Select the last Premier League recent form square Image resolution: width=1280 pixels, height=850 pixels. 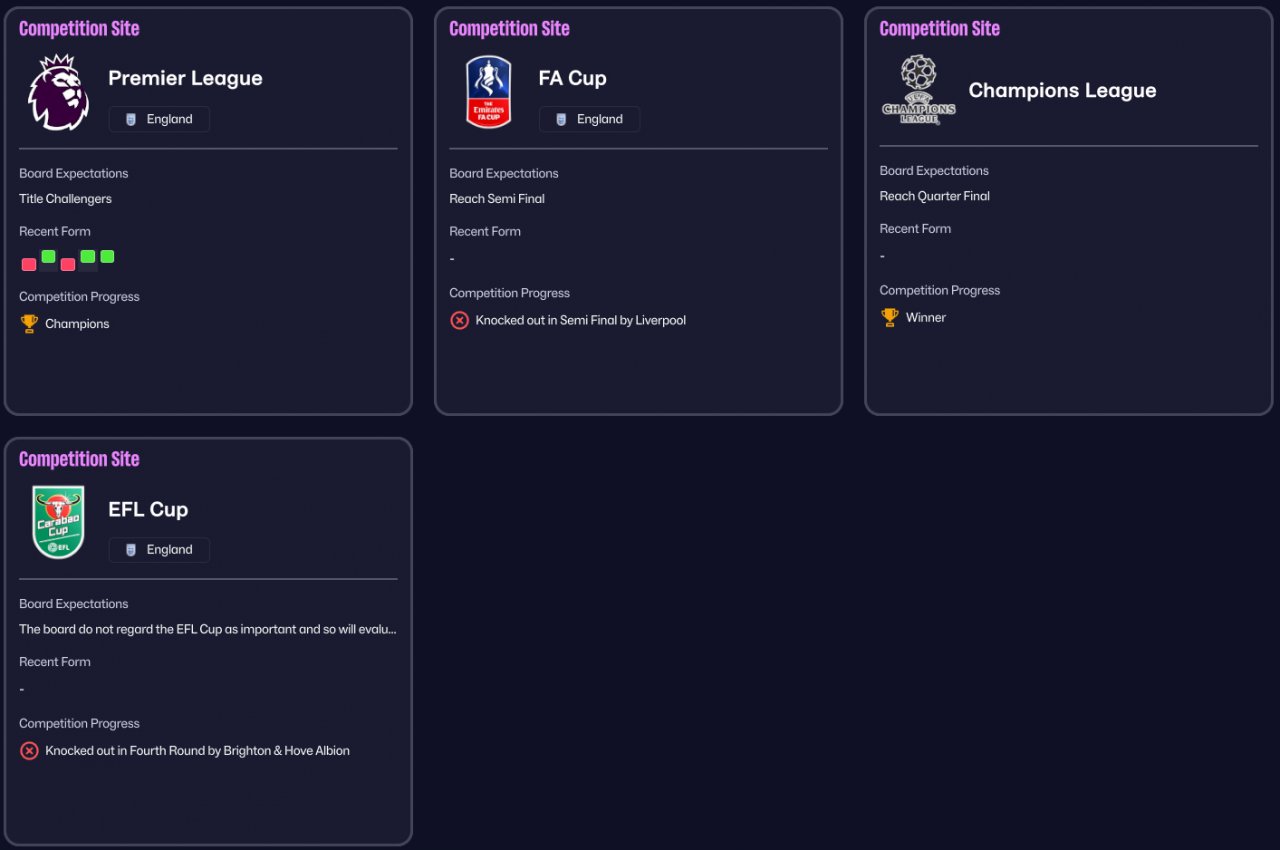107,257
